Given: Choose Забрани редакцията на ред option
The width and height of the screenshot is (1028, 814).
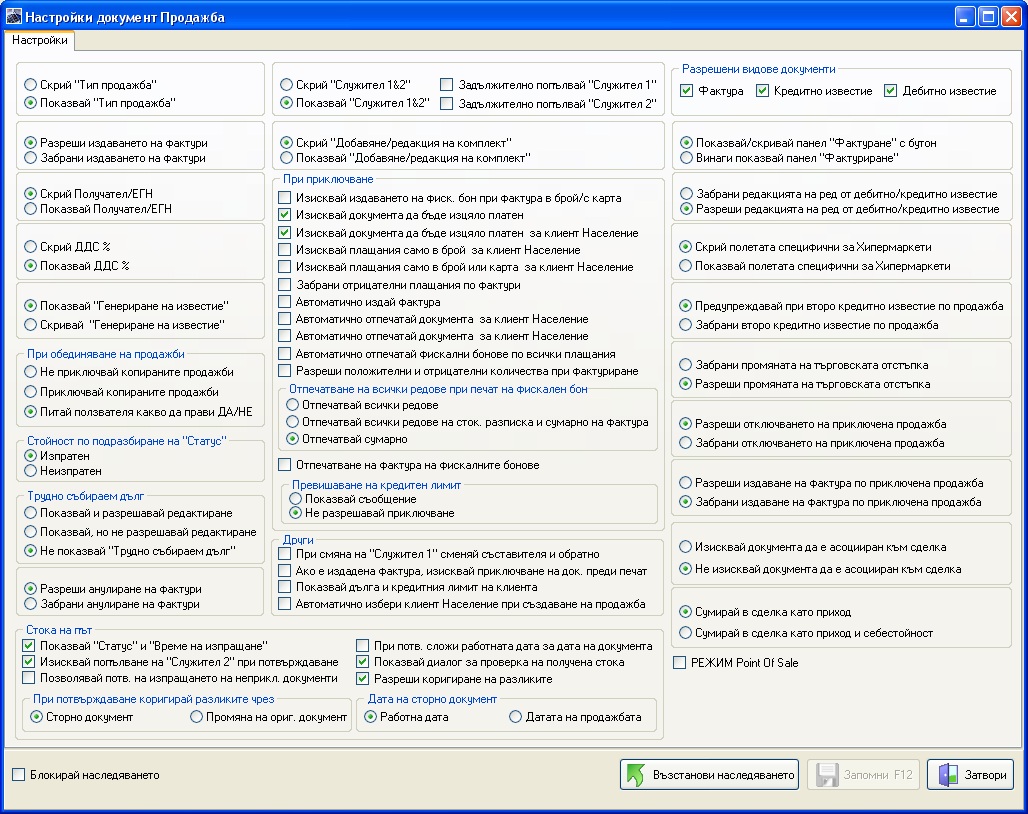Looking at the screenshot, I should [686, 194].
